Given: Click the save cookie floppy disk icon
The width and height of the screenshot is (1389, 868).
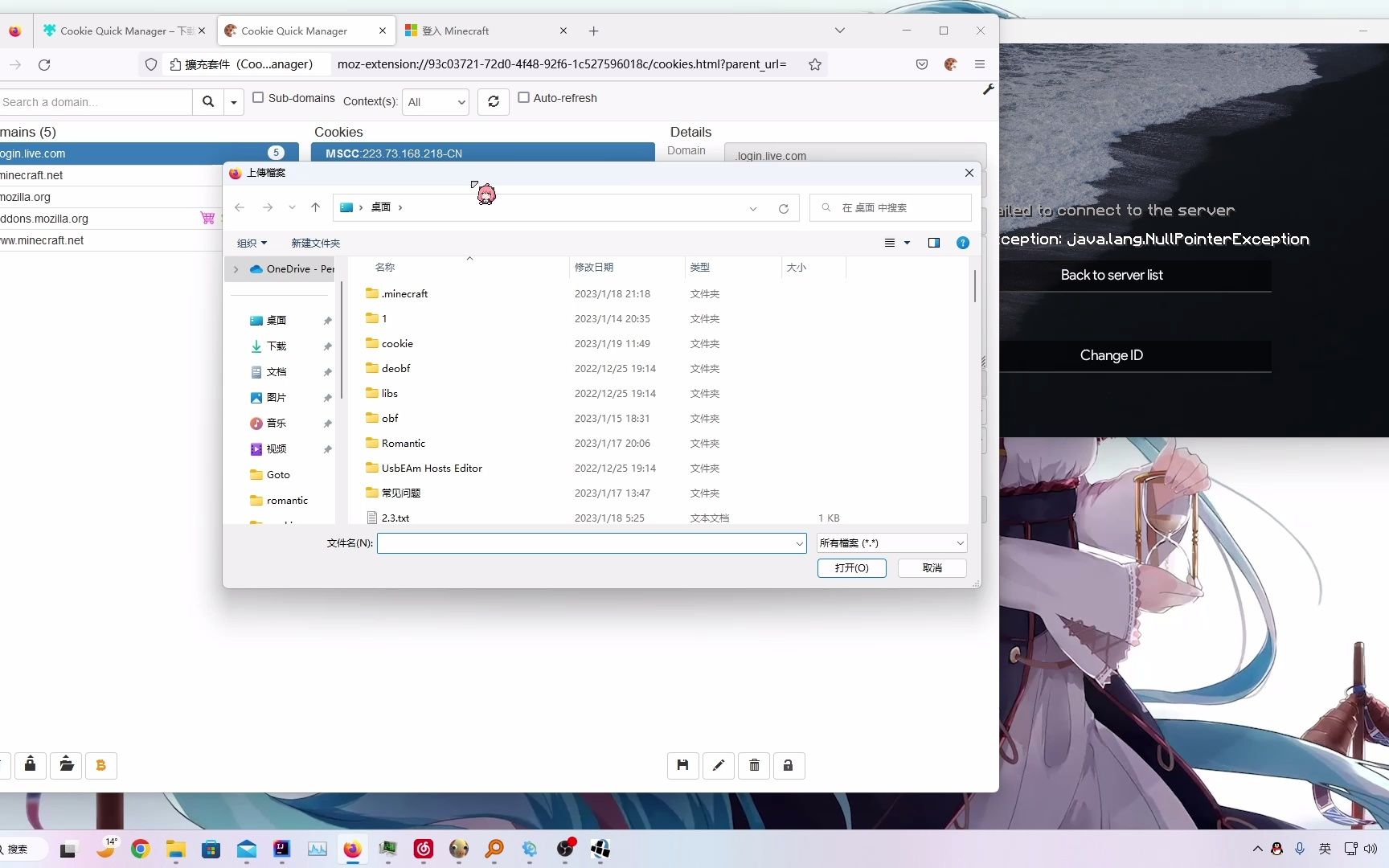Looking at the screenshot, I should click(682, 765).
